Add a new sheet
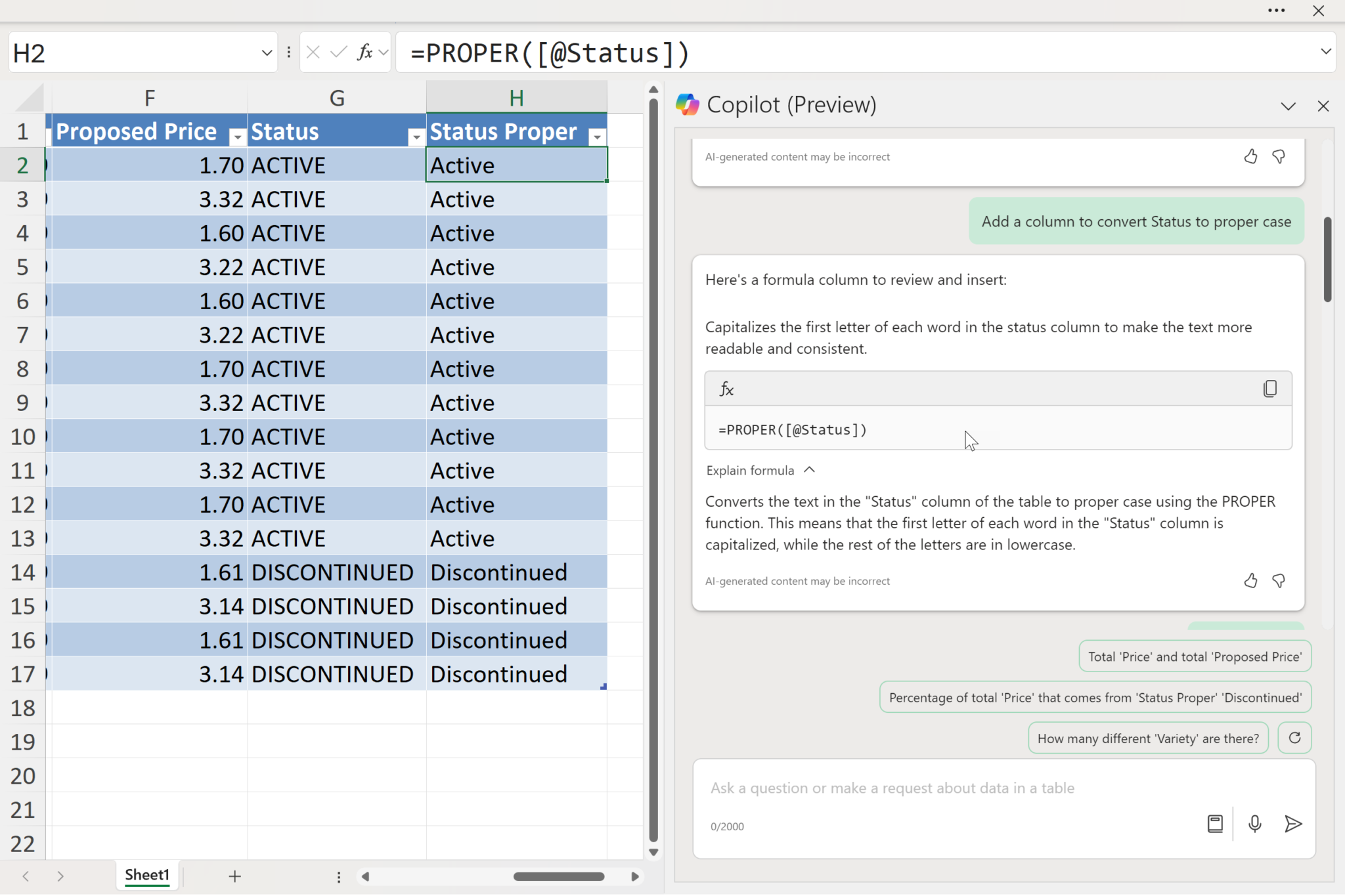The width and height of the screenshot is (1345, 896). pyautogui.click(x=234, y=876)
